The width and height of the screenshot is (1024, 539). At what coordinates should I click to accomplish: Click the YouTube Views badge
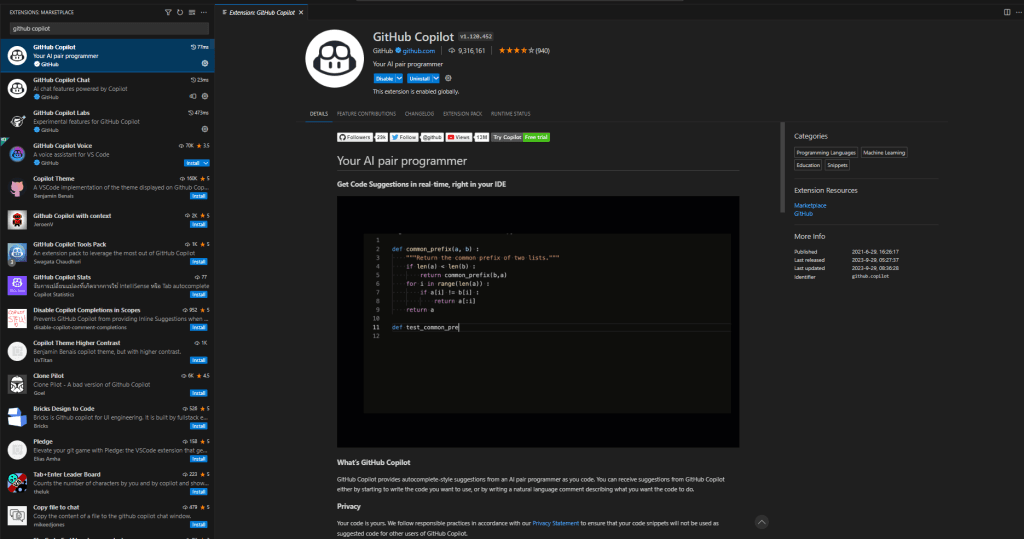pos(468,137)
